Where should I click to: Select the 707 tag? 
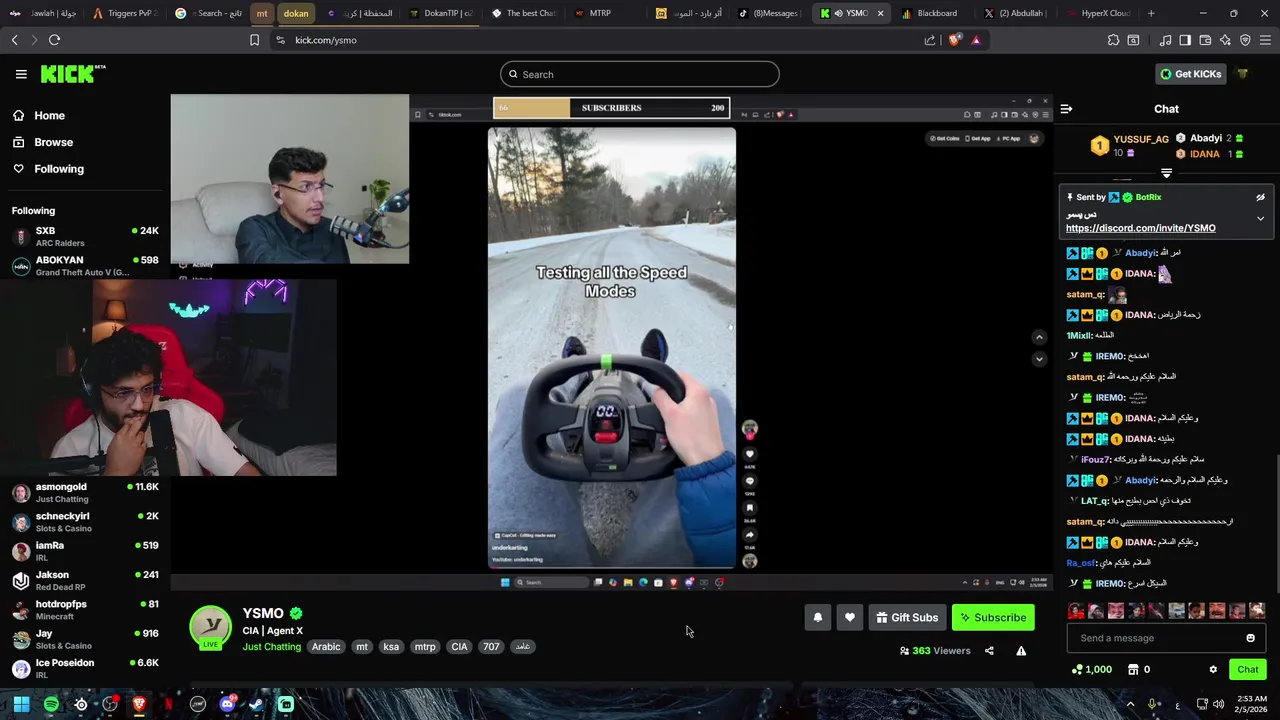coord(491,647)
